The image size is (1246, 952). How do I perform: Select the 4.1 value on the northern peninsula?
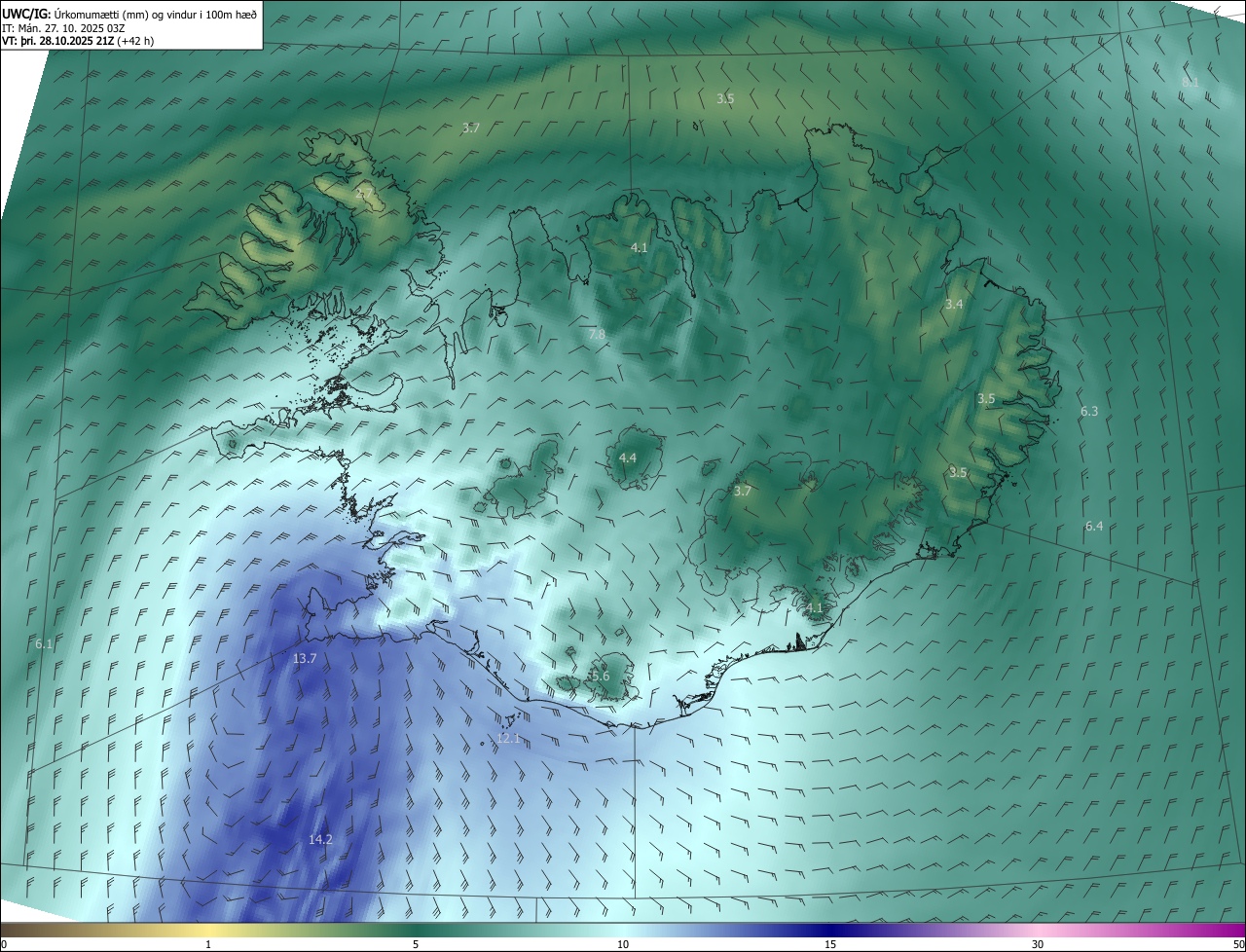point(639,248)
